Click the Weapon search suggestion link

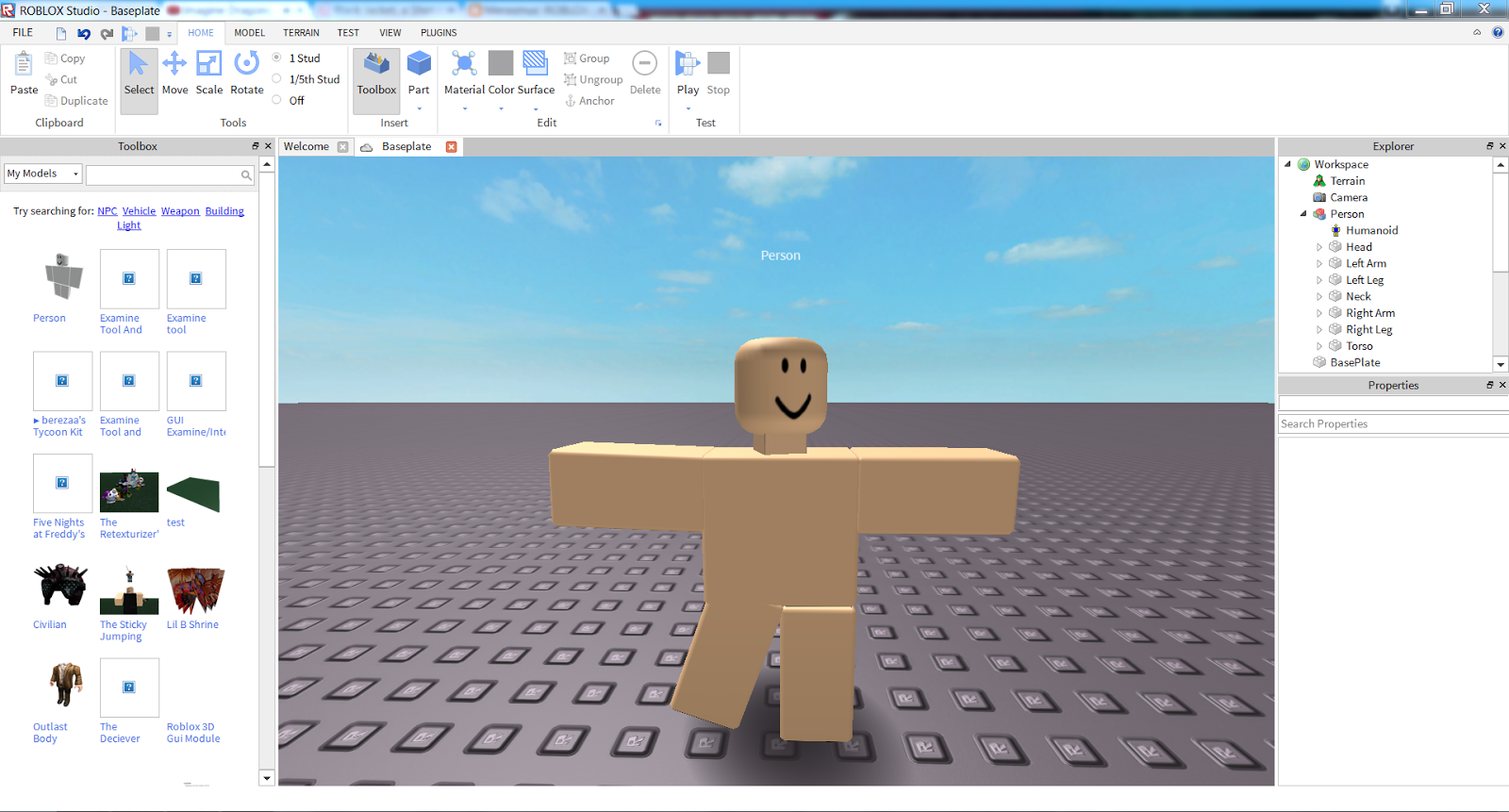pos(180,211)
